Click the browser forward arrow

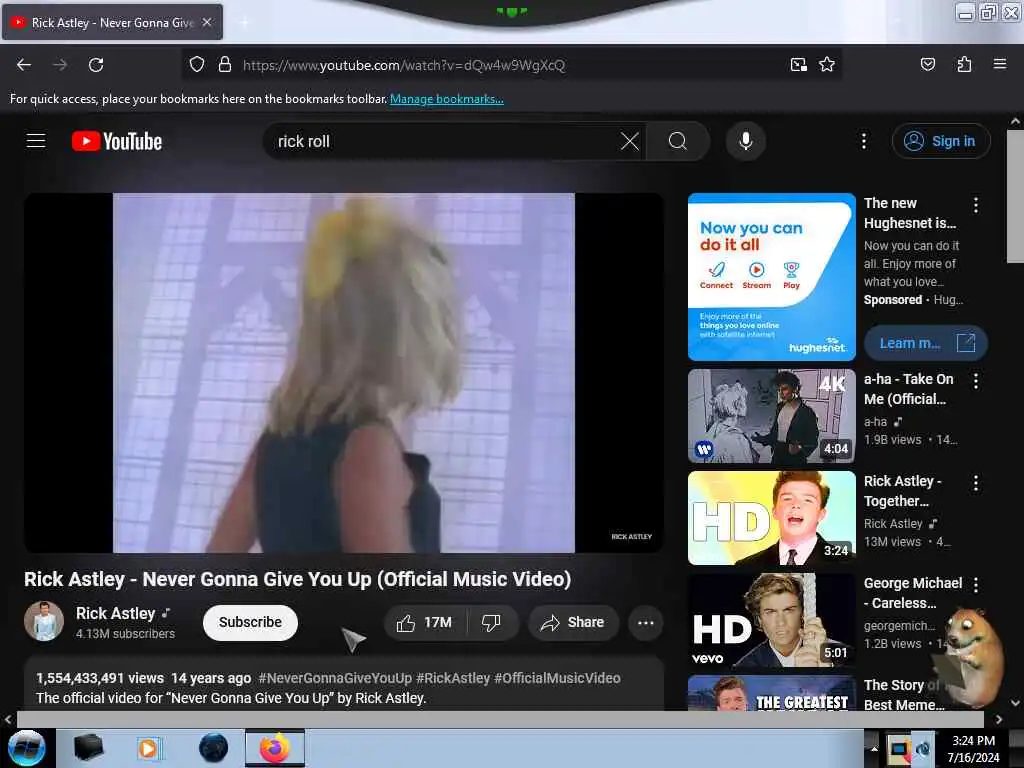click(x=60, y=65)
